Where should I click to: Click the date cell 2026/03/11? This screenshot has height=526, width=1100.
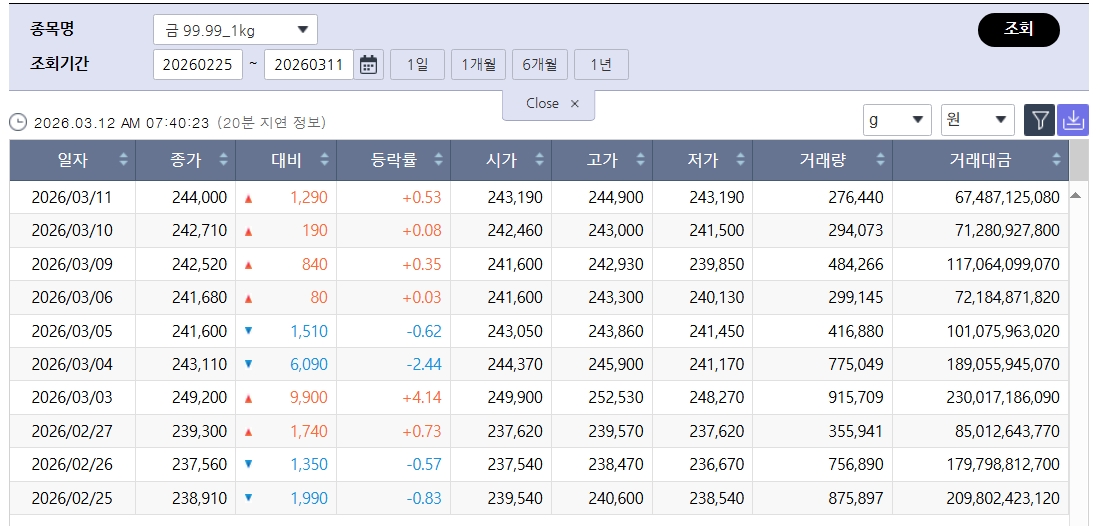72,198
